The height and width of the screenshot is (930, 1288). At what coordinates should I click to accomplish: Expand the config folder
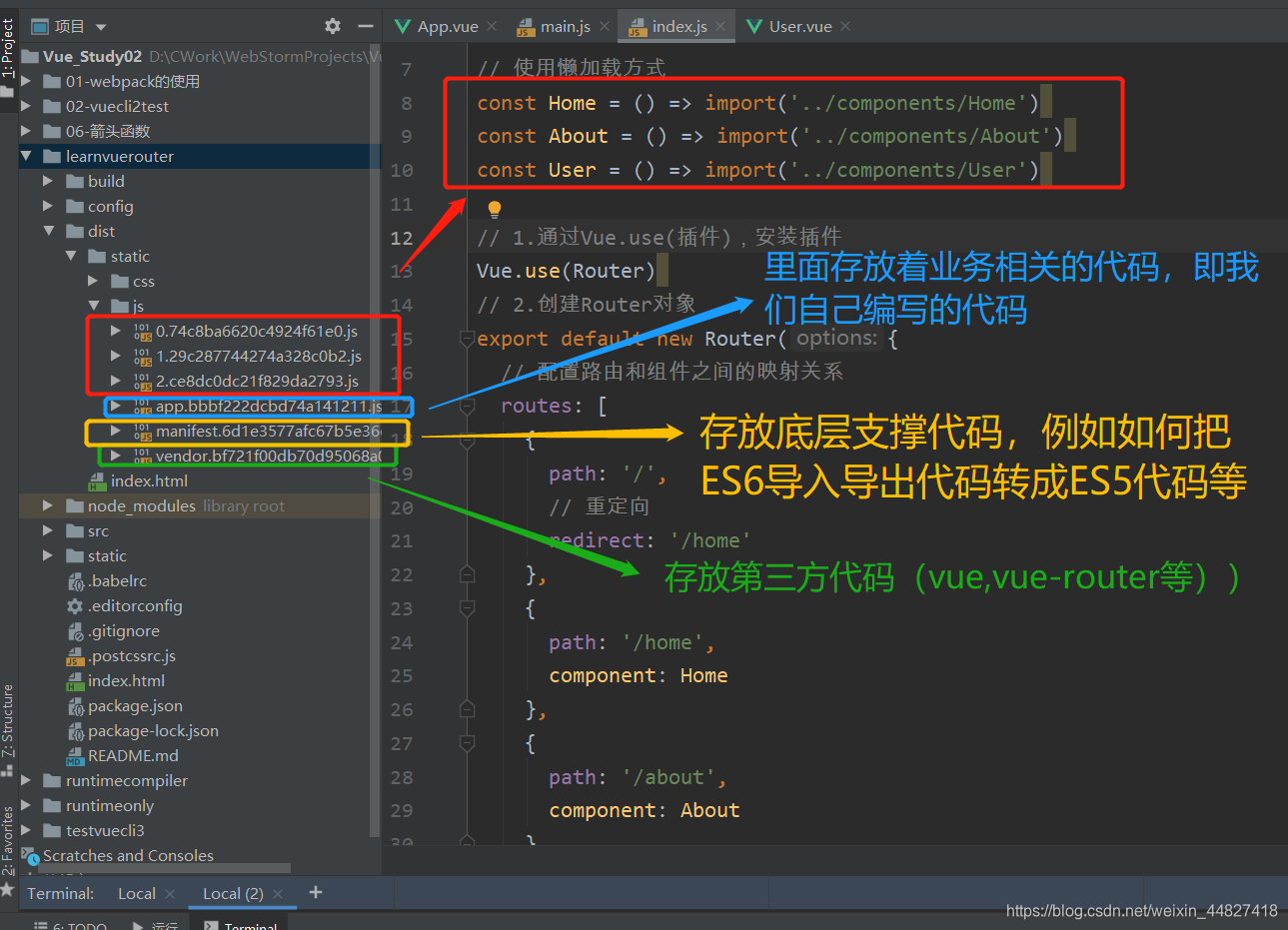click(48, 206)
